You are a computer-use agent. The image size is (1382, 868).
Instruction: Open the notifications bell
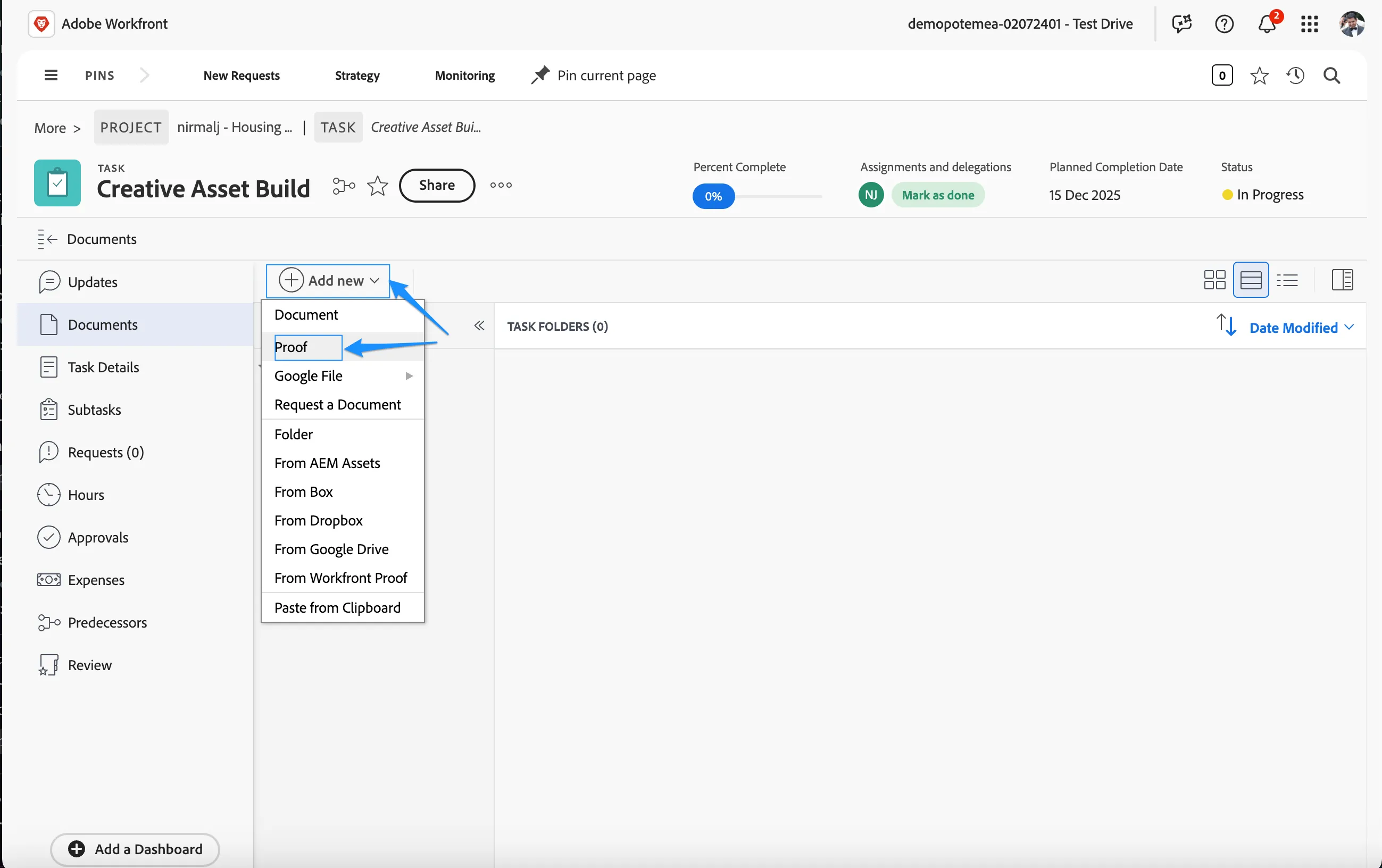pyautogui.click(x=1267, y=23)
